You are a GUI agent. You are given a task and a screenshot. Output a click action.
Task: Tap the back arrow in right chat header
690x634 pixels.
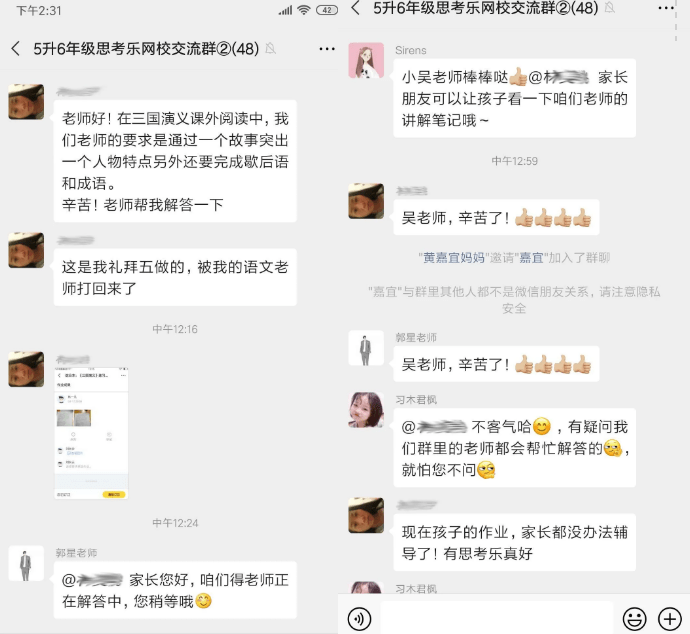[x=356, y=7]
